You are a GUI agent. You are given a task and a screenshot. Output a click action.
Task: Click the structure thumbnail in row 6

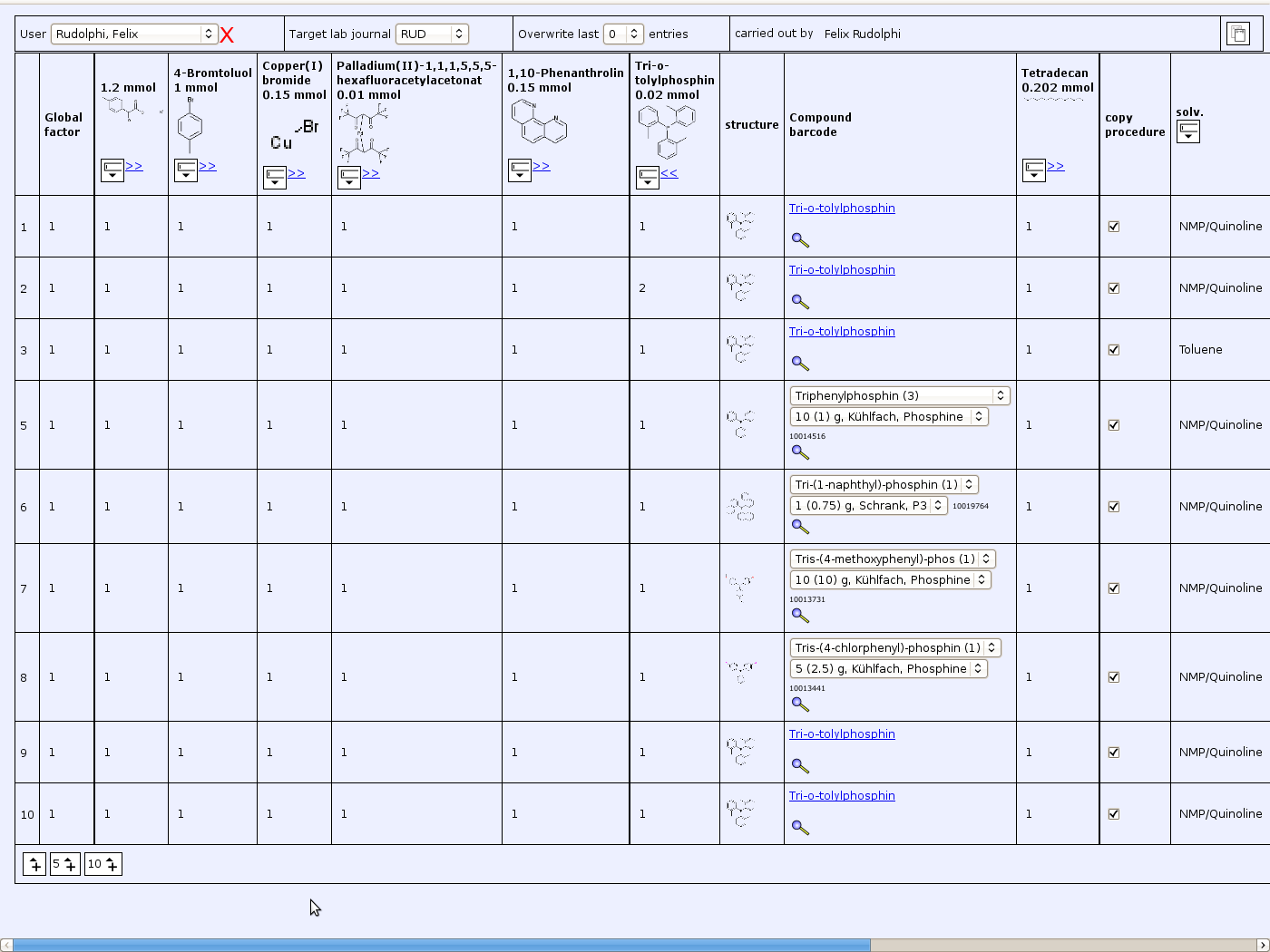click(740, 506)
